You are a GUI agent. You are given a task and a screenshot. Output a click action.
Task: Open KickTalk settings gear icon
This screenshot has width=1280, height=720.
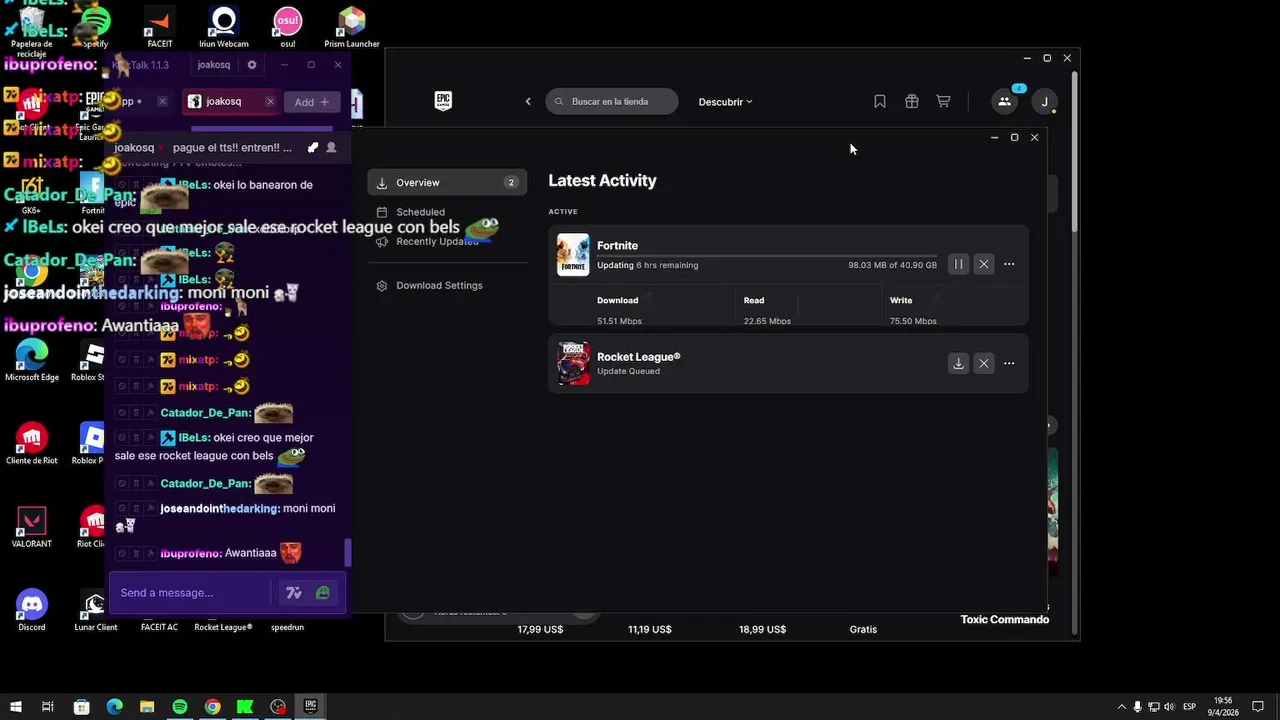pyautogui.click(x=252, y=65)
